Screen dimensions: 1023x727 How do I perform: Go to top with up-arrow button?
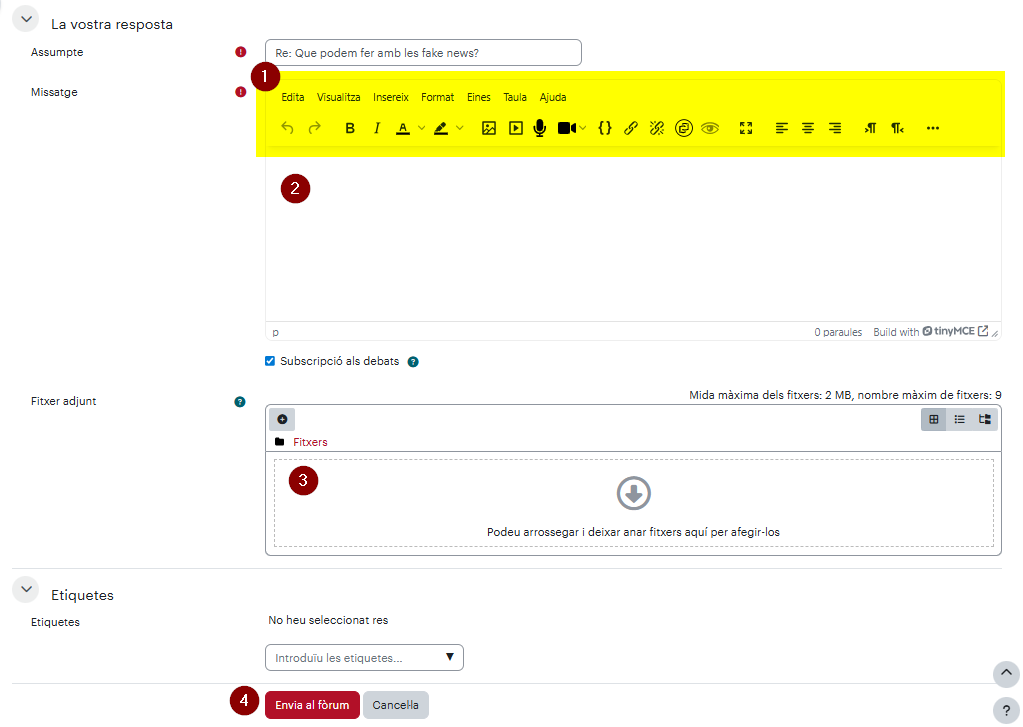(x=1006, y=673)
